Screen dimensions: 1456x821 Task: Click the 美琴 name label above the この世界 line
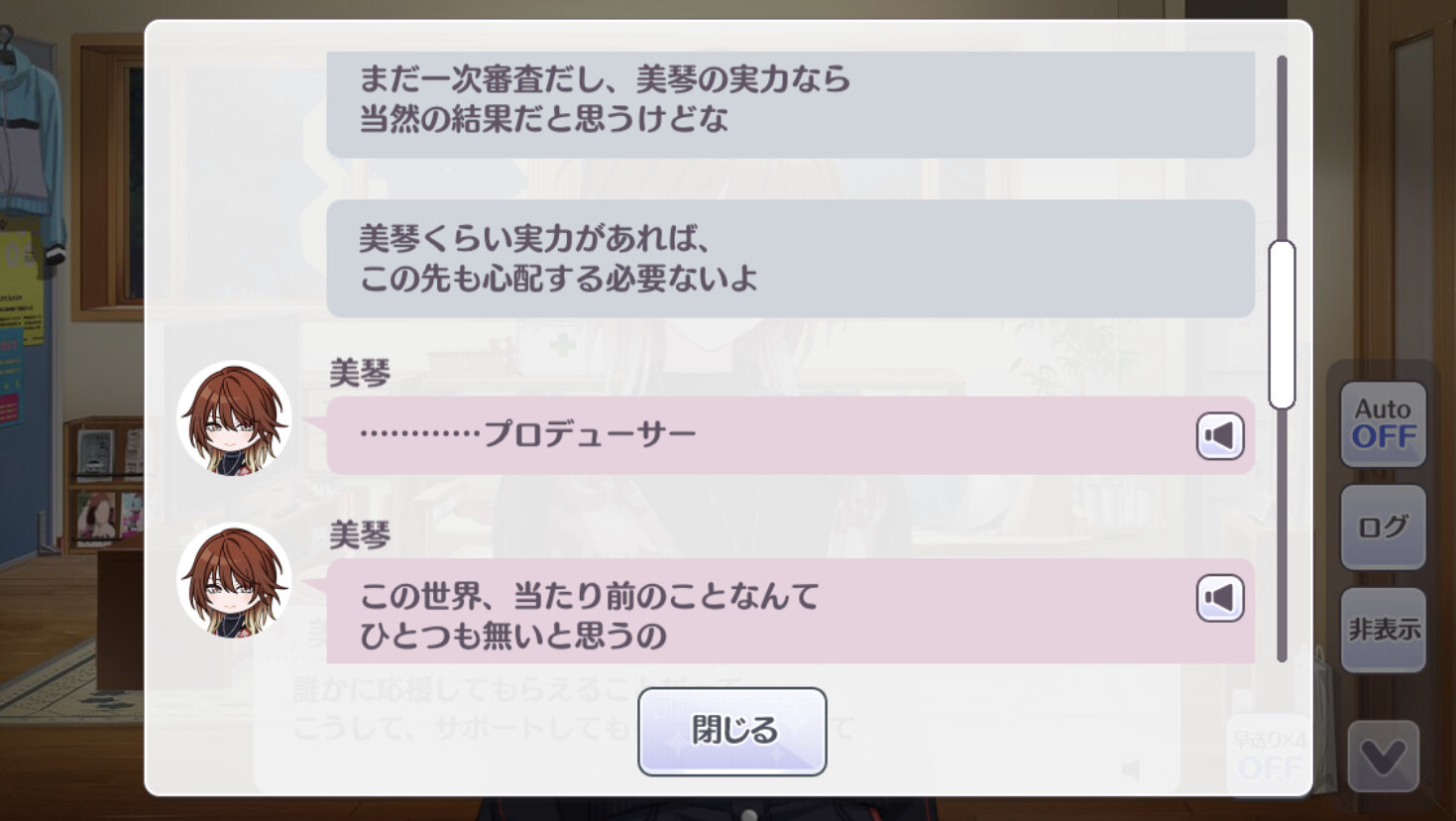click(x=360, y=536)
